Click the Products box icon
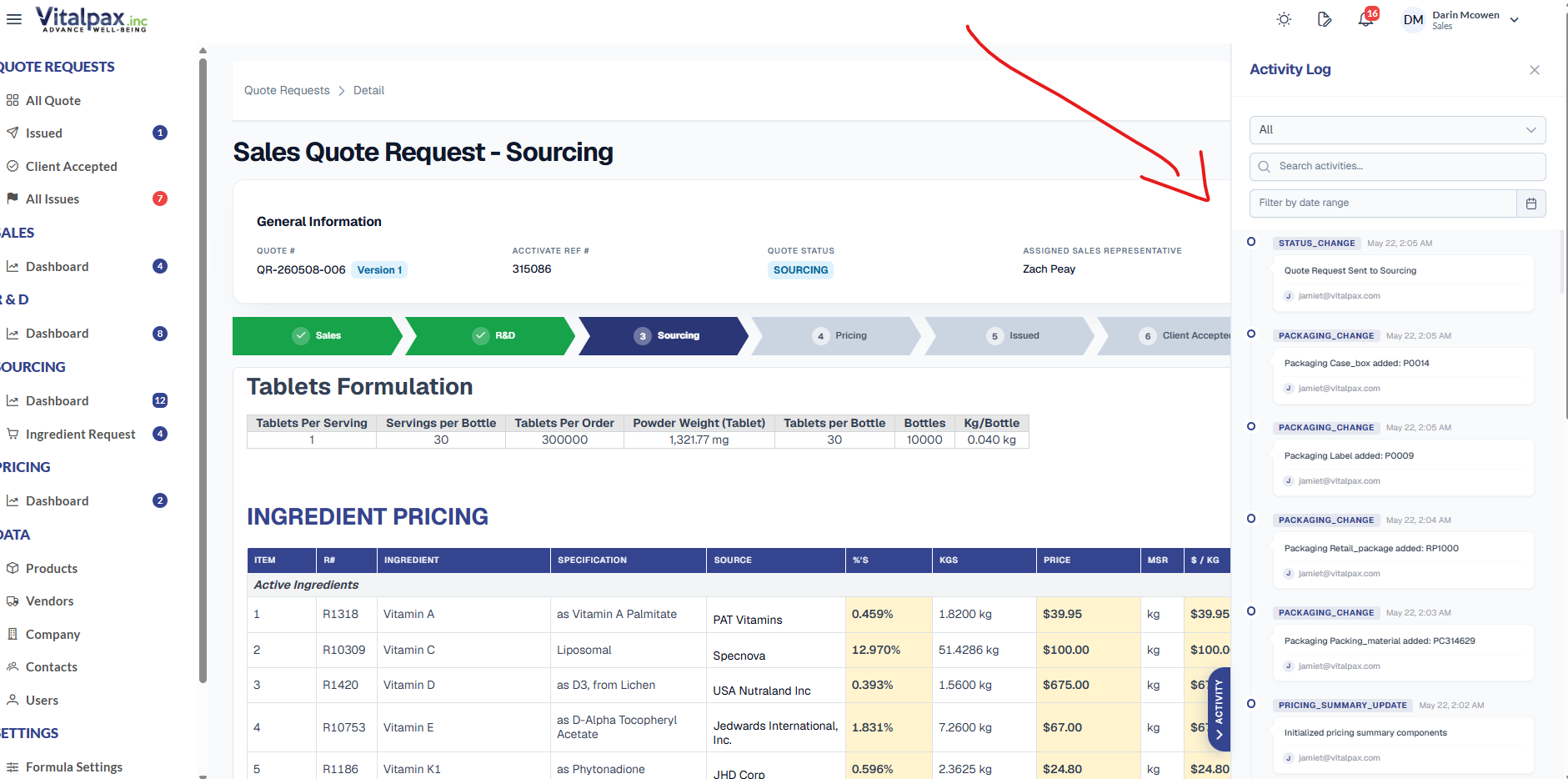The image size is (1568, 779). click(x=13, y=568)
